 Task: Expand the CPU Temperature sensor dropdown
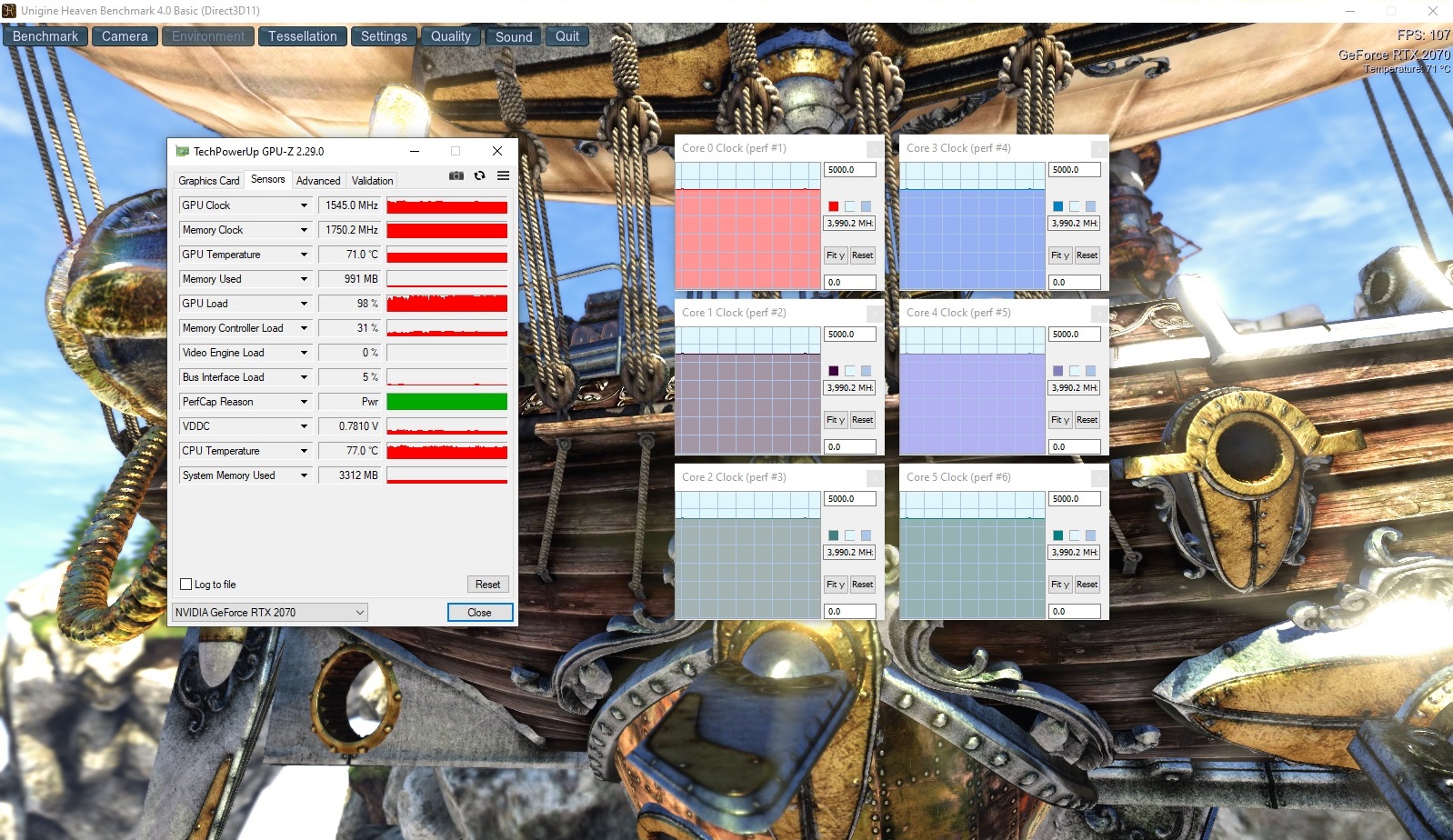pyautogui.click(x=304, y=451)
